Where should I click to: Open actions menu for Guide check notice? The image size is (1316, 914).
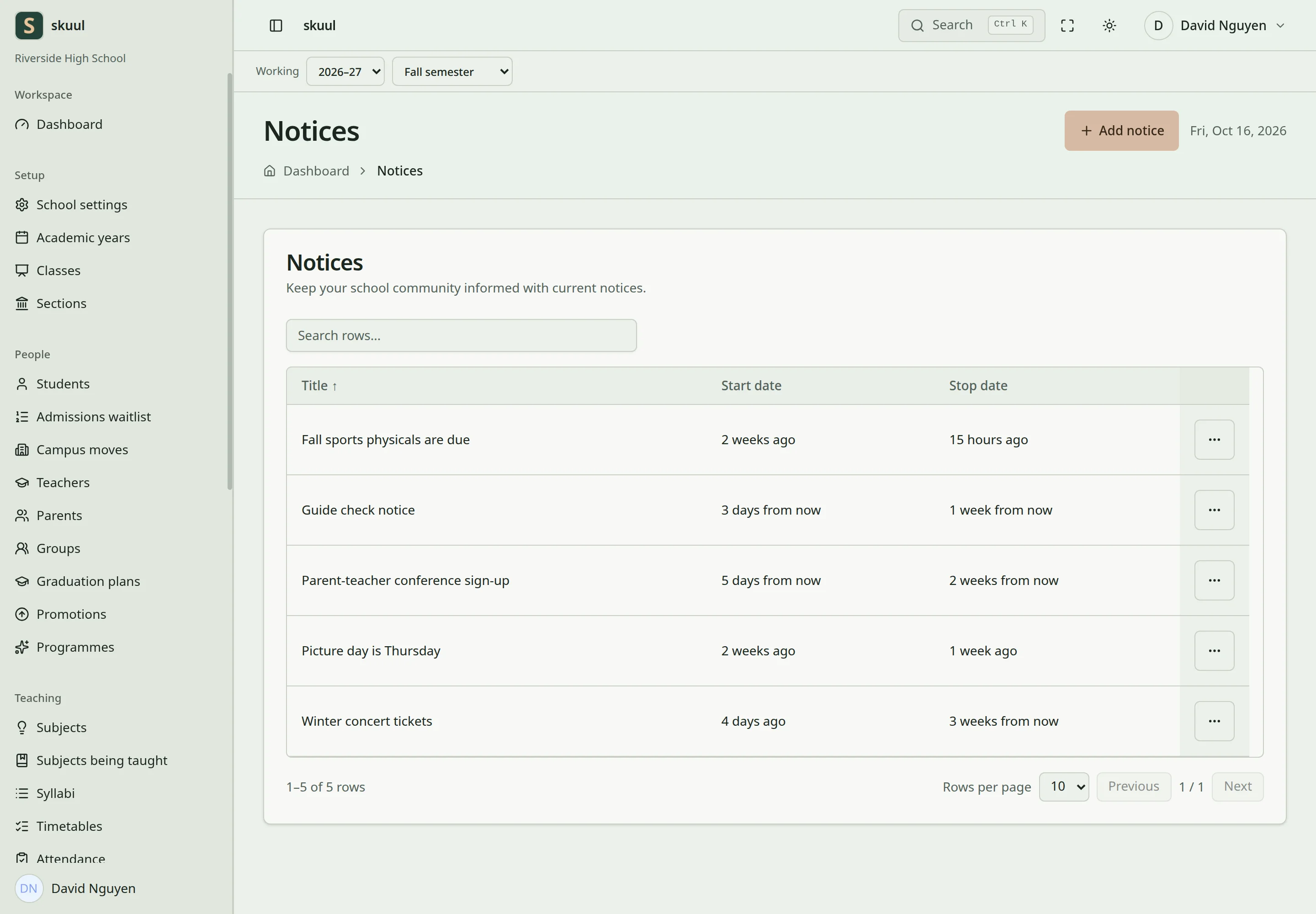tap(1214, 510)
